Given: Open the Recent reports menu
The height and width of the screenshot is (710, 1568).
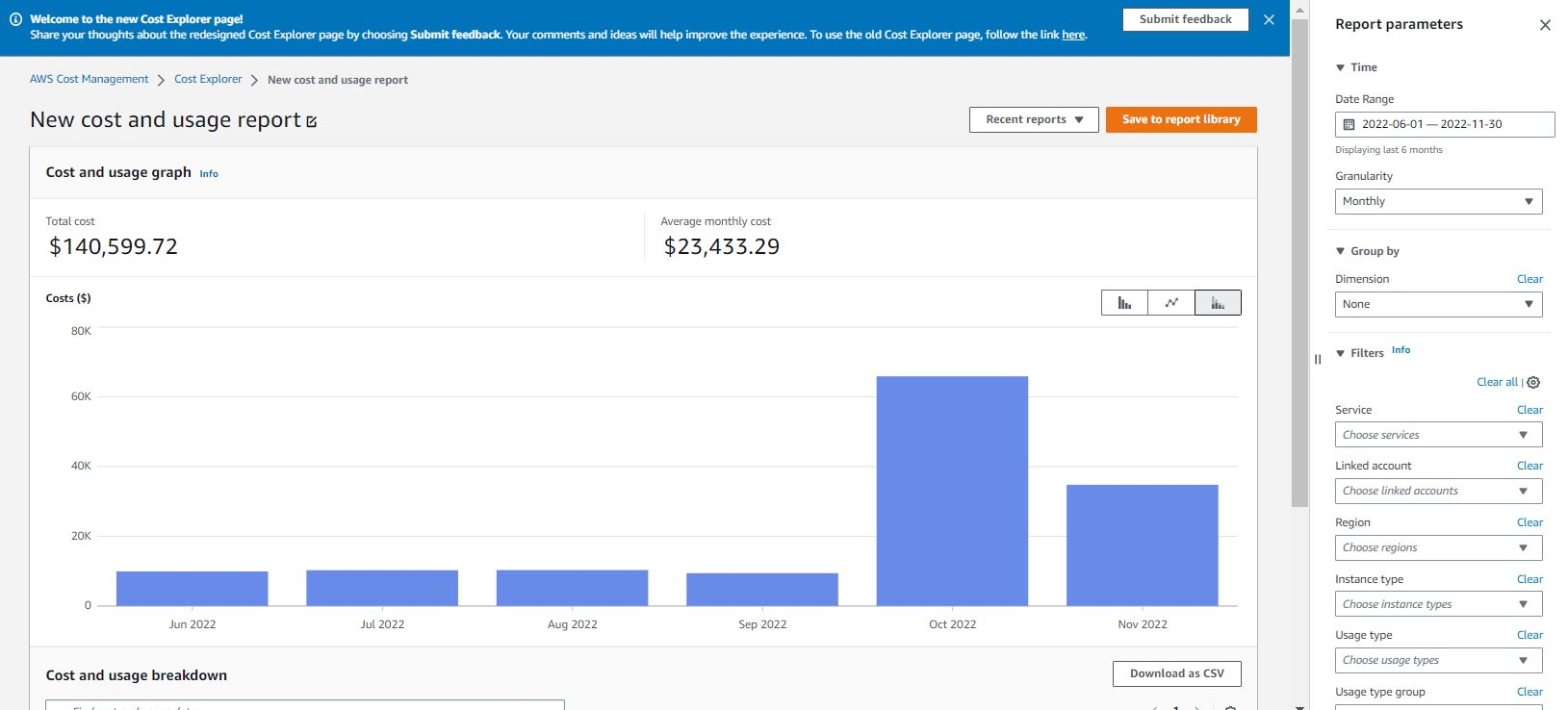Looking at the screenshot, I should [1034, 119].
